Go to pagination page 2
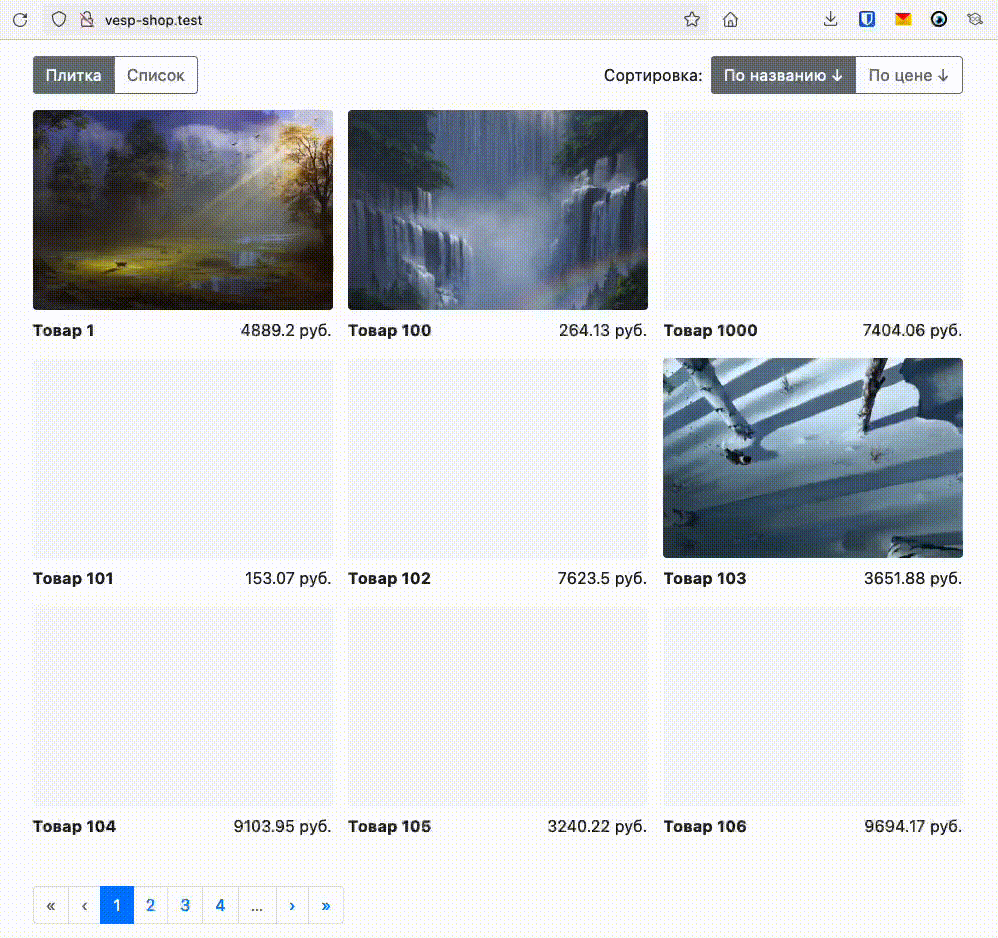Image resolution: width=998 pixels, height=938 pixels. click(x=150, y=905)
